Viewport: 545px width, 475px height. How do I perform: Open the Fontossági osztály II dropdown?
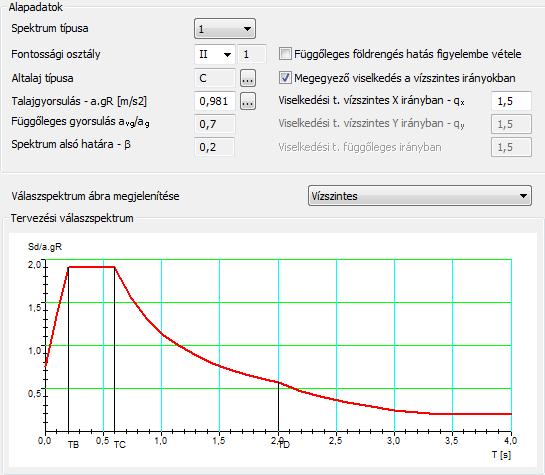point(215,55)
